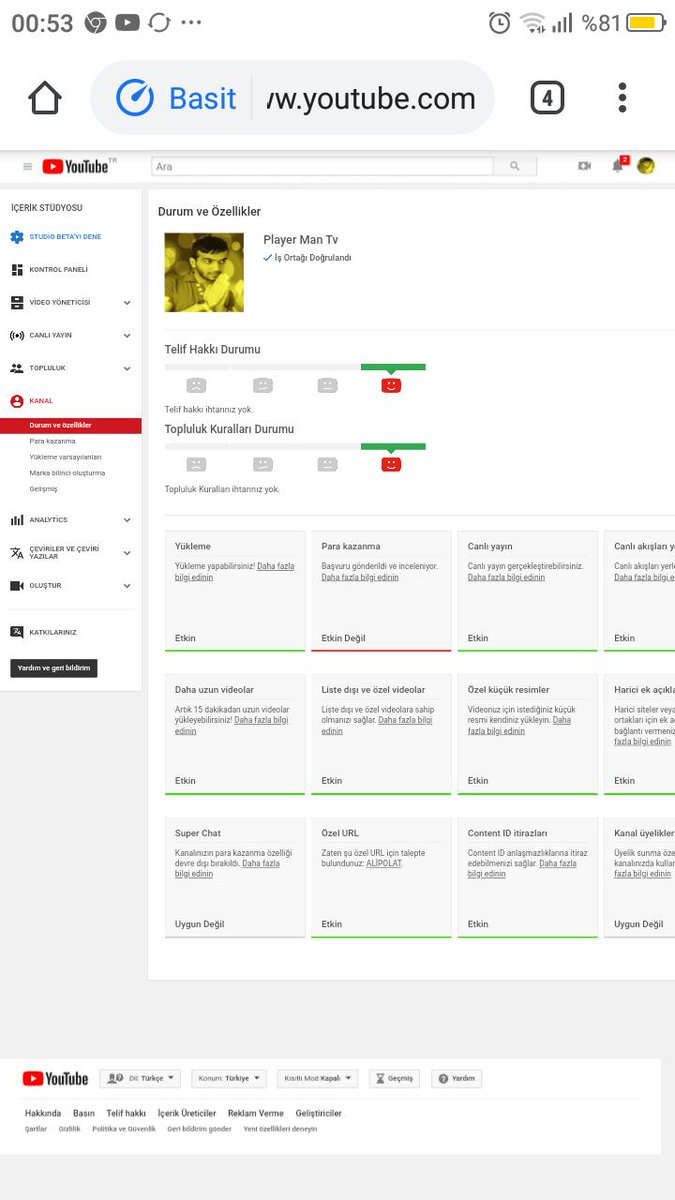Click the Studio Beta gear icon

17,237
